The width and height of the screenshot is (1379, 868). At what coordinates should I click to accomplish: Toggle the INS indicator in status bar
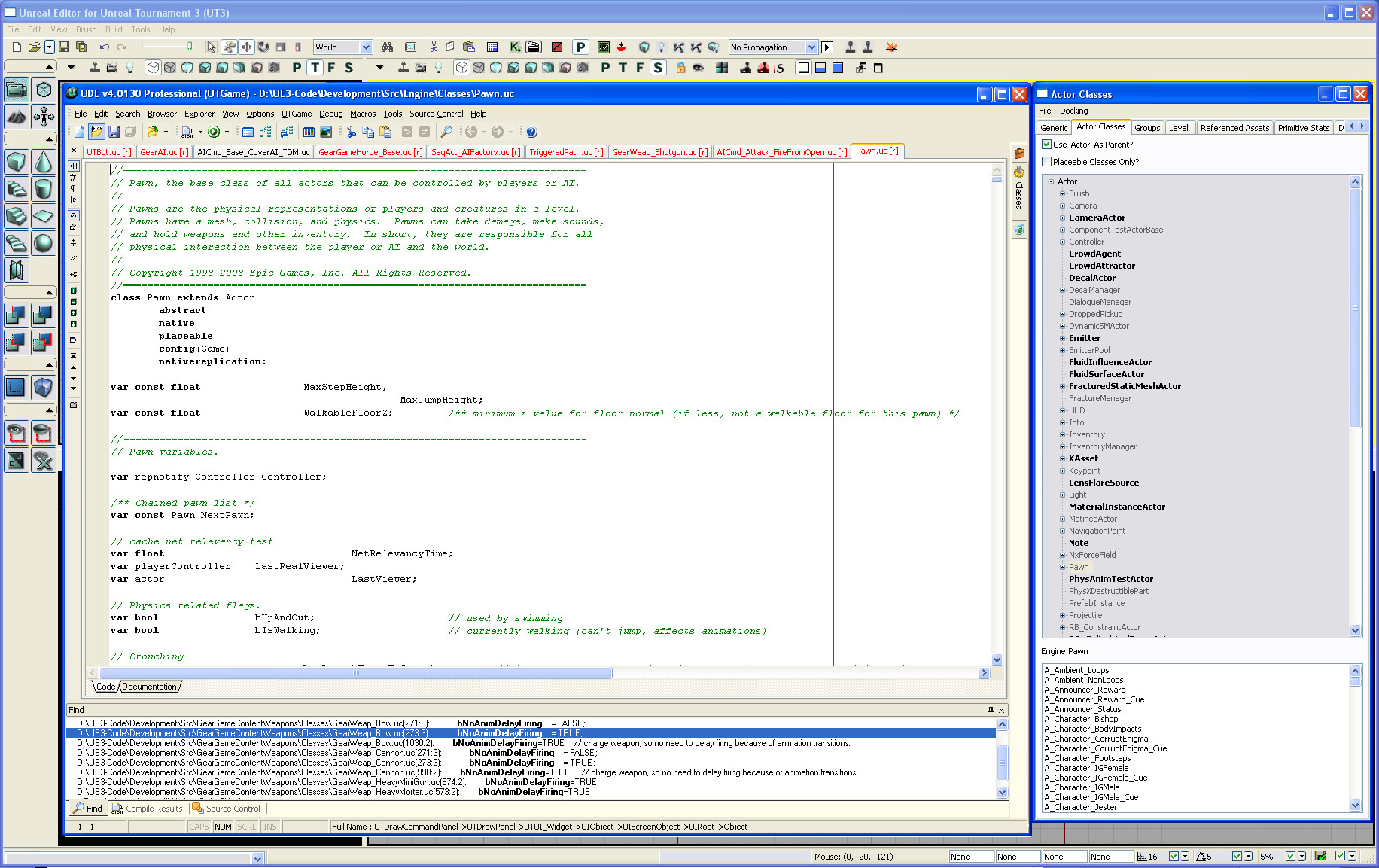[x=269, y=827]
